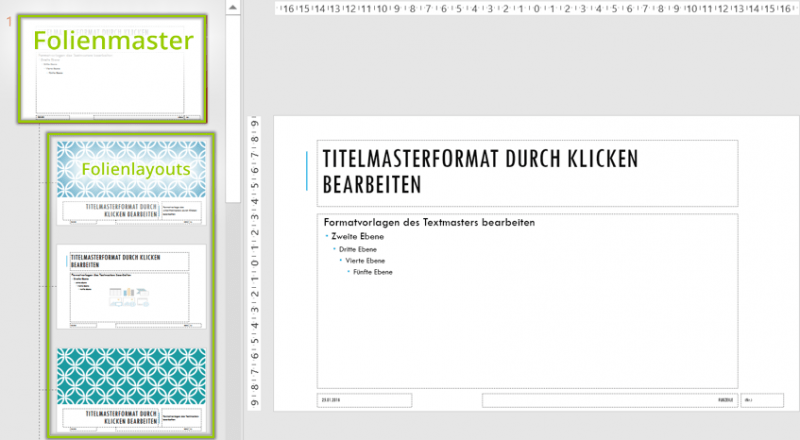Click the 'Vierte Ebene' bullet line
The width and height of the screenshot is (800, 440).
pyautogui.click(x=365, y=260)
